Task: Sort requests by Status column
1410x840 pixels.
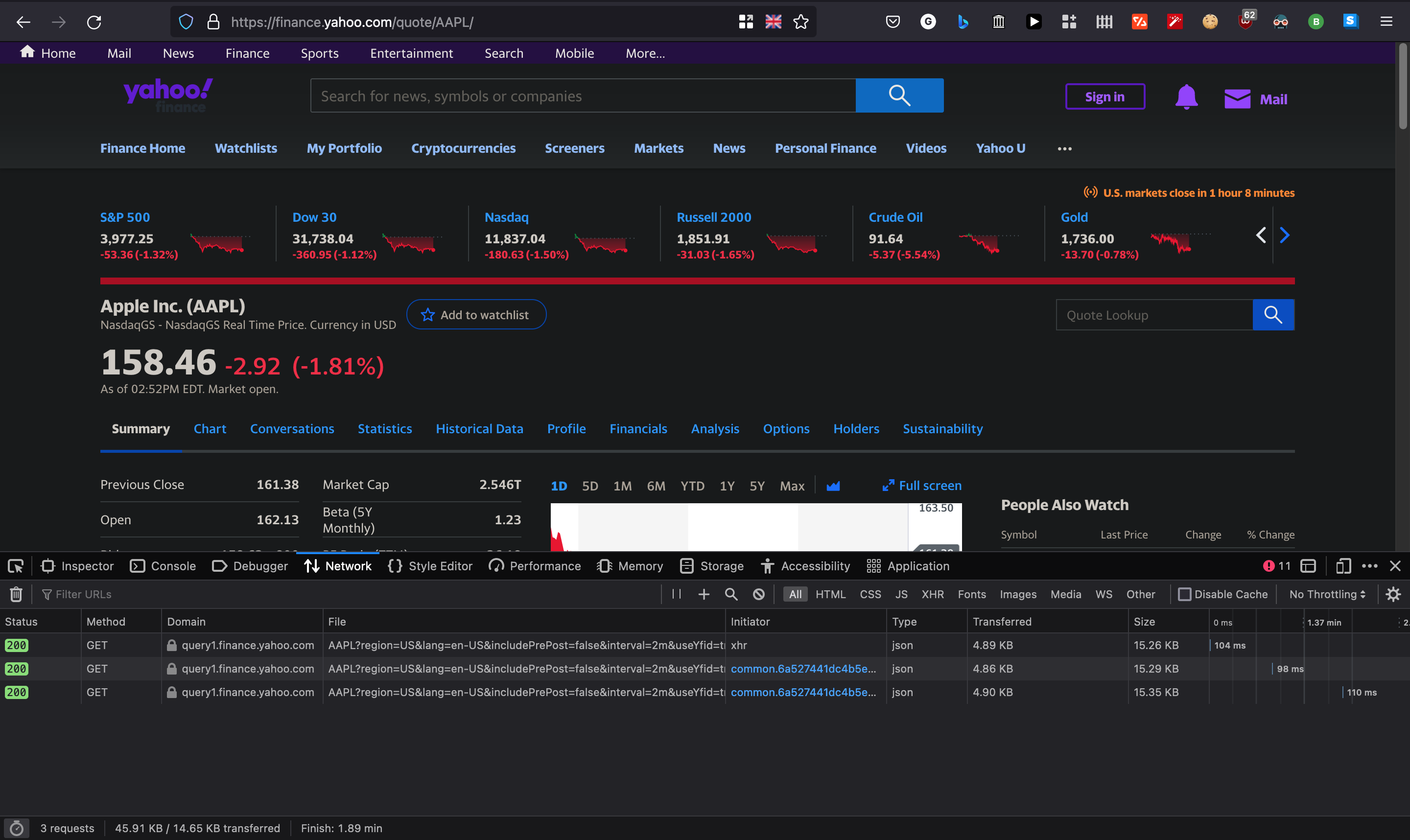Action: (40, 622)
